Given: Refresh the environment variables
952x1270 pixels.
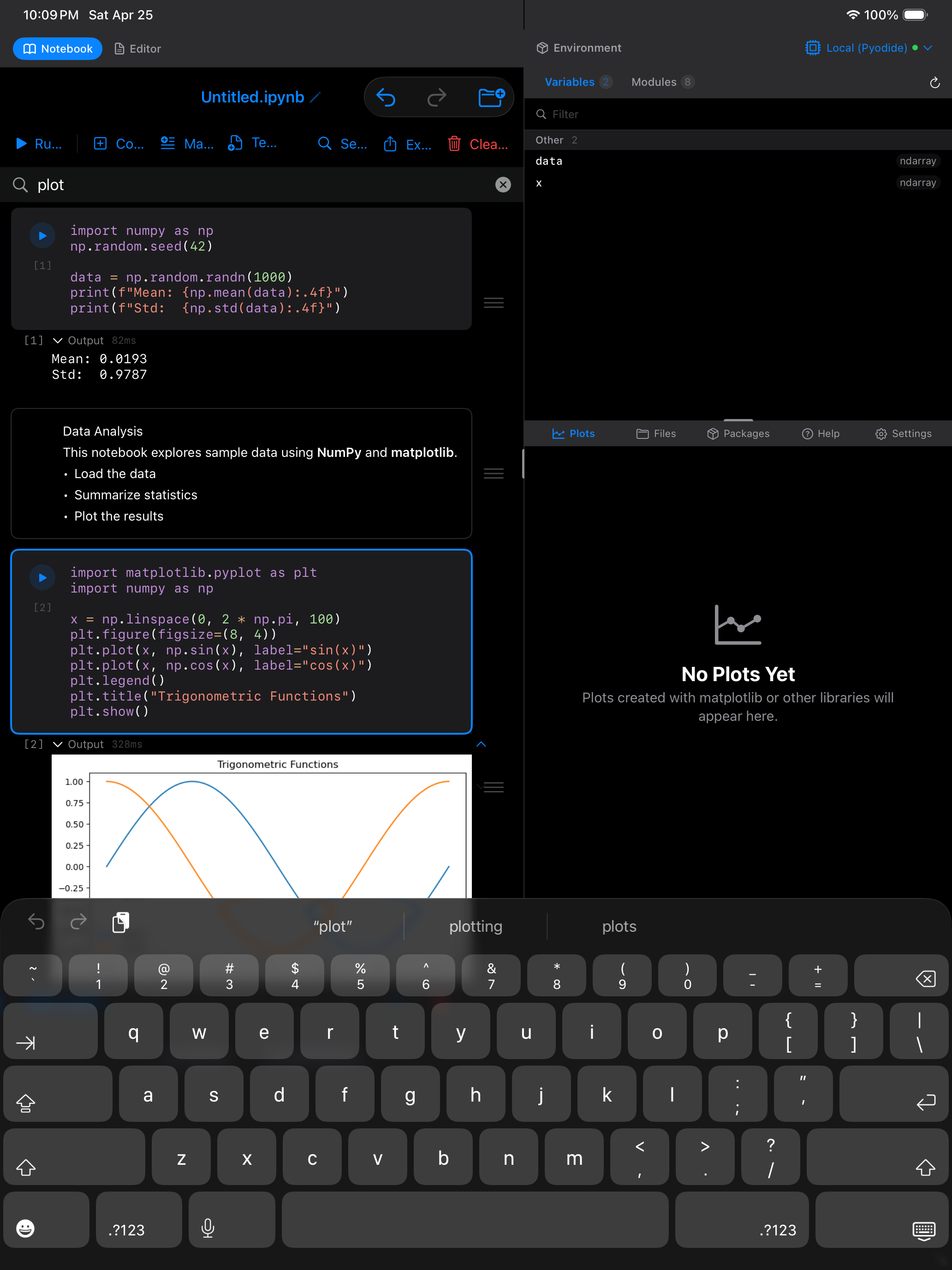Looking at the screenshot, I should 934,83.
